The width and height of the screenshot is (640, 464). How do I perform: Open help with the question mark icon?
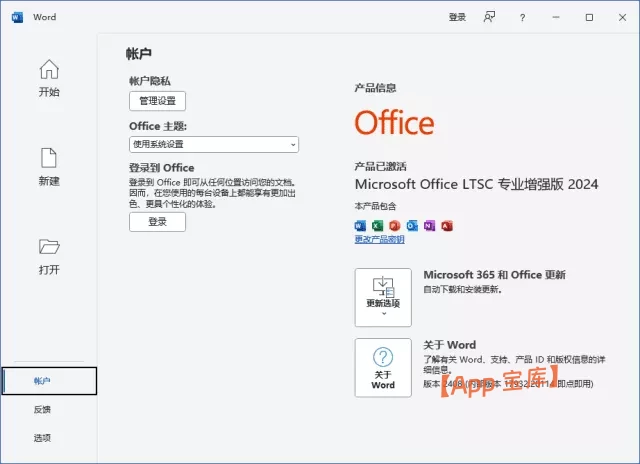coord(522,18)
